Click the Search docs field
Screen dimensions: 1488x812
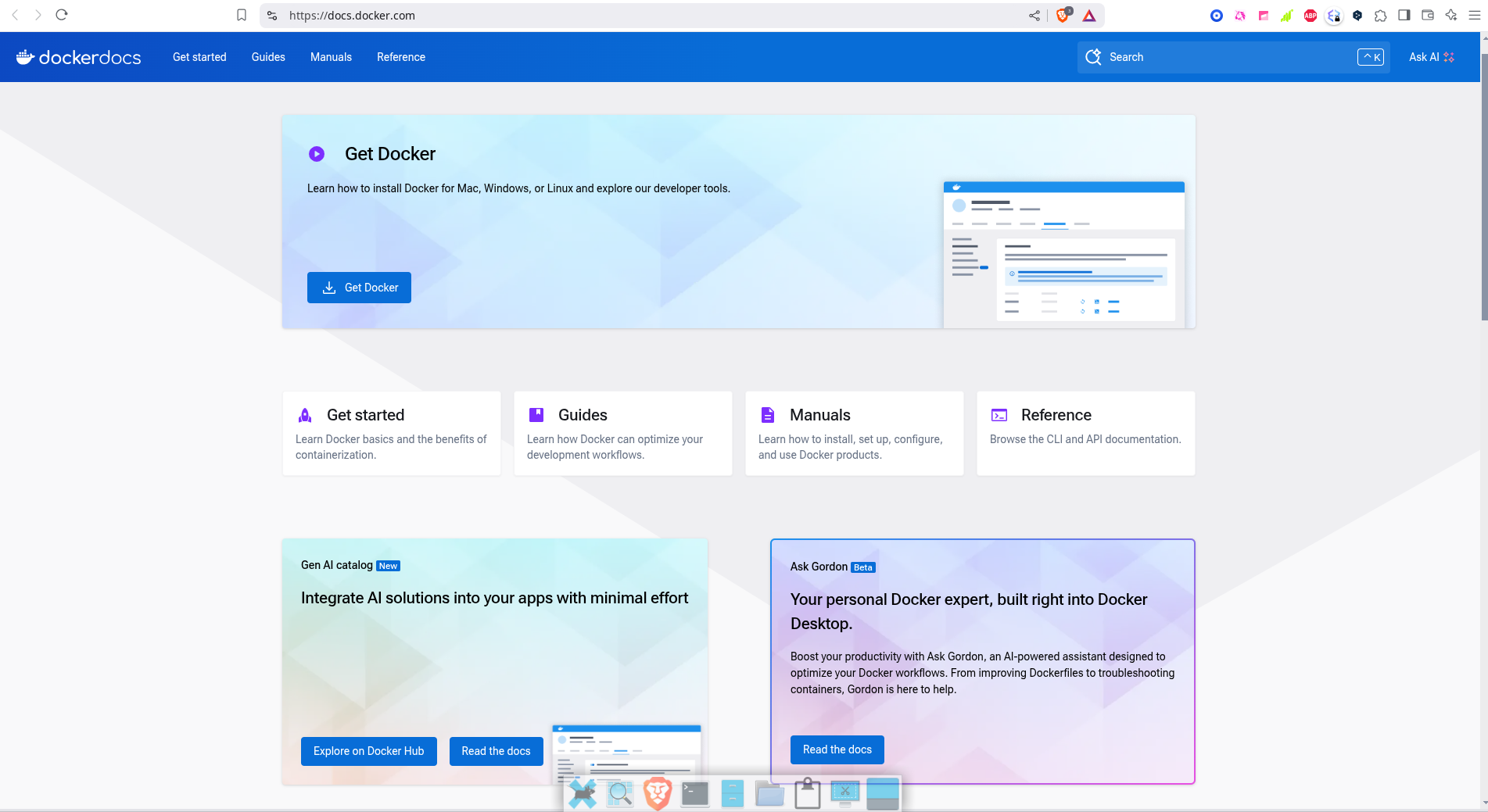click(1233, 57)
